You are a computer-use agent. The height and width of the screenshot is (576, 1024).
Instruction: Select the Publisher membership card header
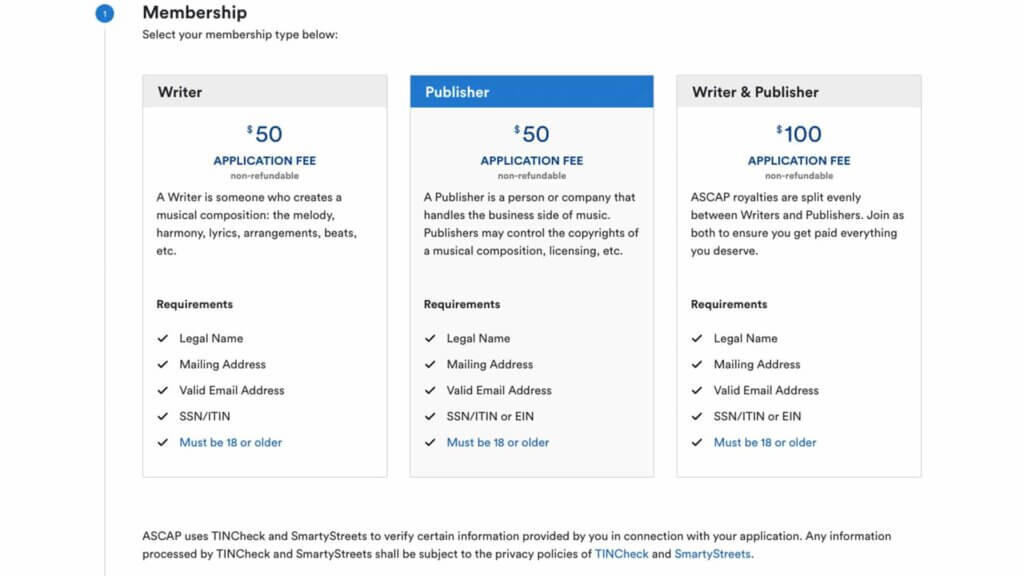click(531, 92)
